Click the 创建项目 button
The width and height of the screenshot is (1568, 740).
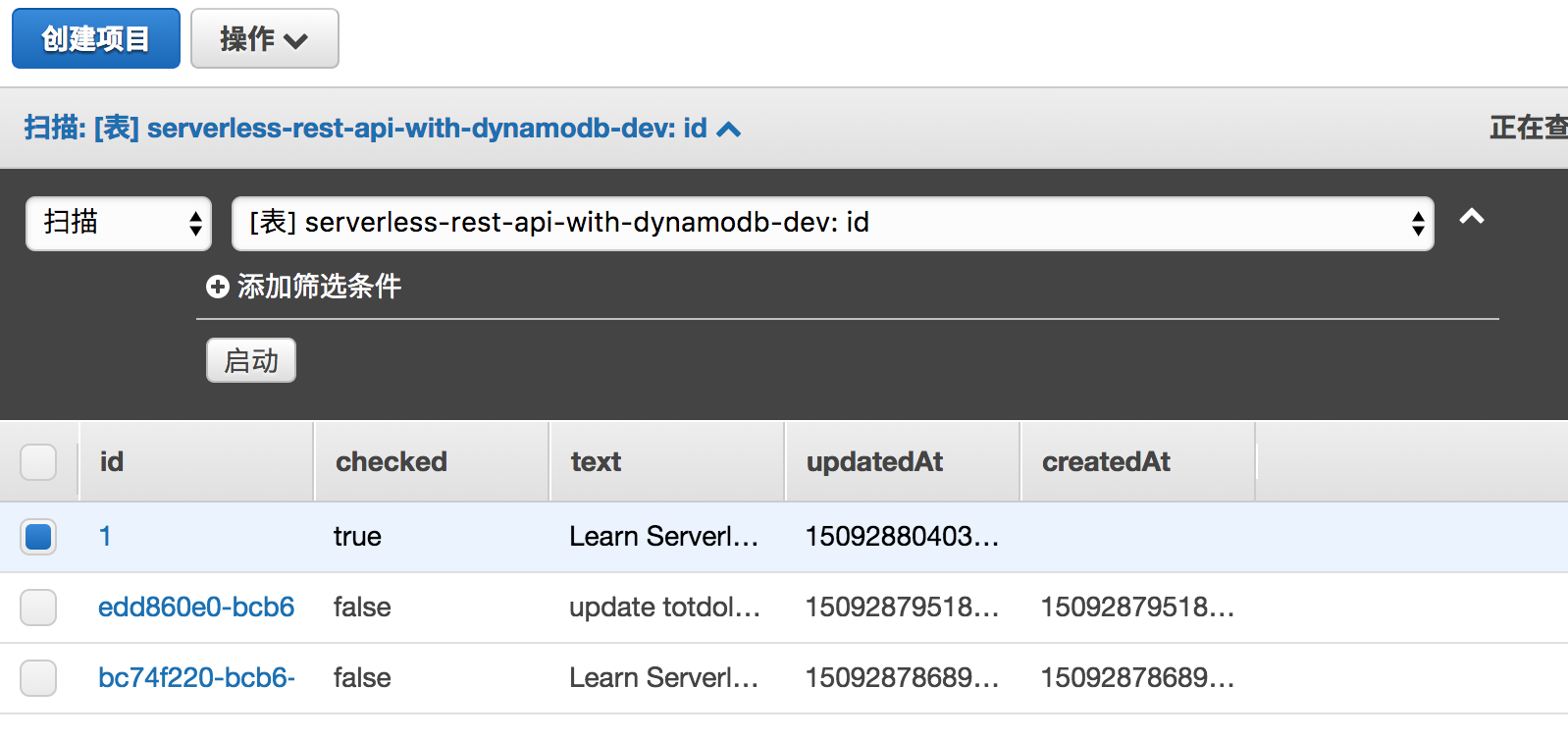[x=96, y=38]
